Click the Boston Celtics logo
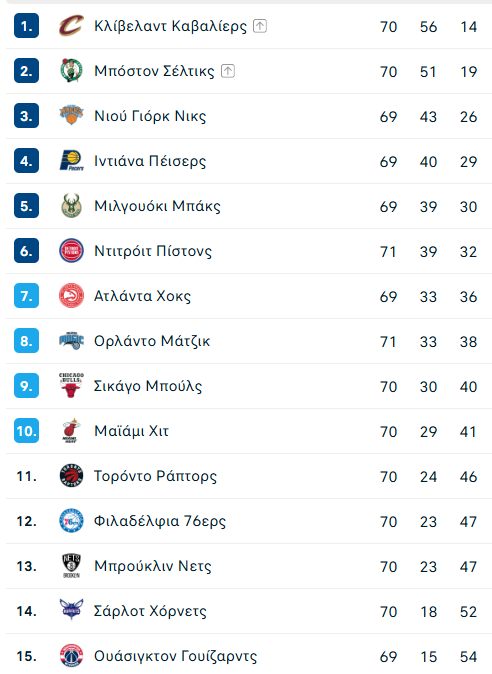This screenshot has width=492, height=674. coord(71,70)
